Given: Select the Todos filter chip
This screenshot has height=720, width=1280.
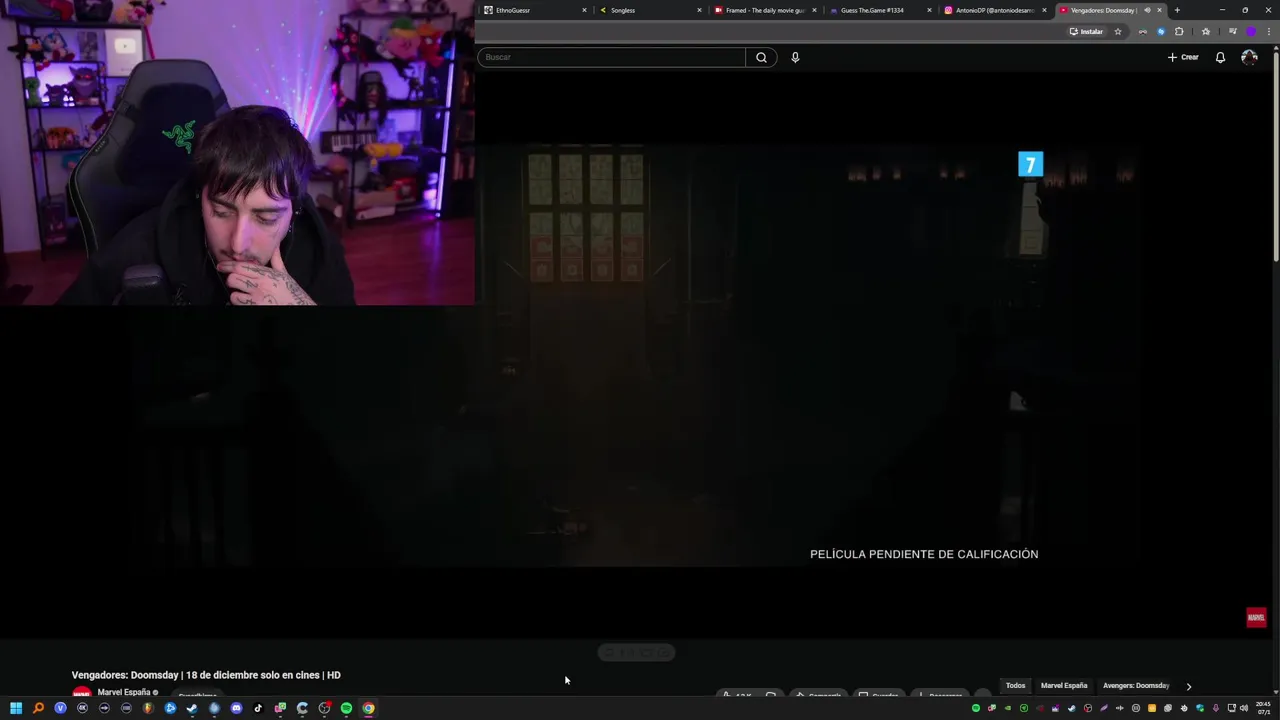Looking at the screenshot, I should (1015, 686).
